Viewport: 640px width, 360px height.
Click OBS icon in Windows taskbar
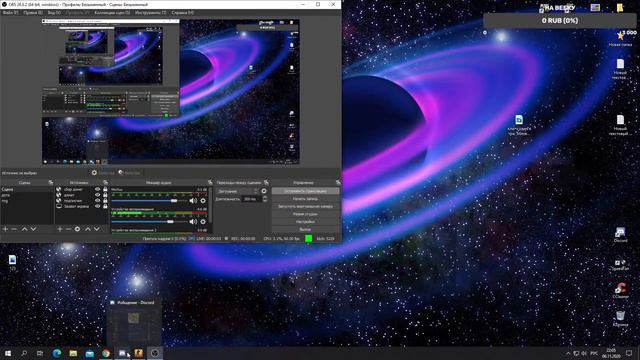click(155, 353)
